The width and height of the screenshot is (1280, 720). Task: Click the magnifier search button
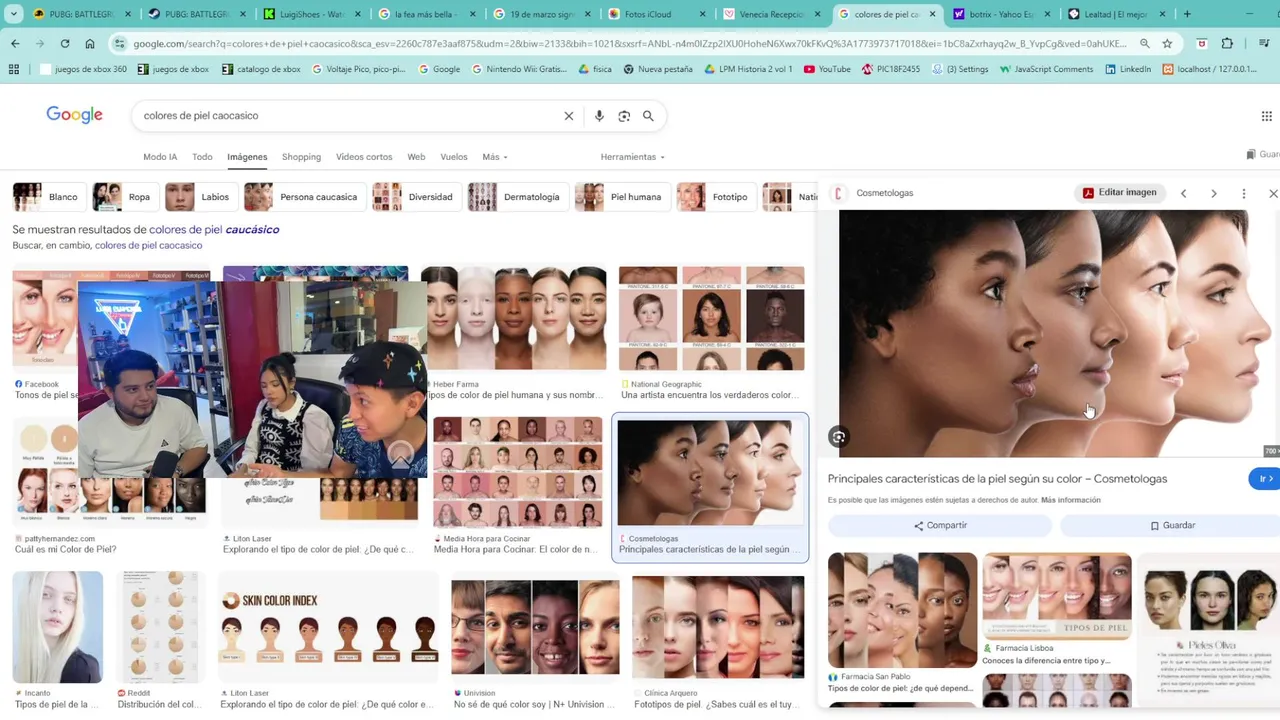(648, 116)
